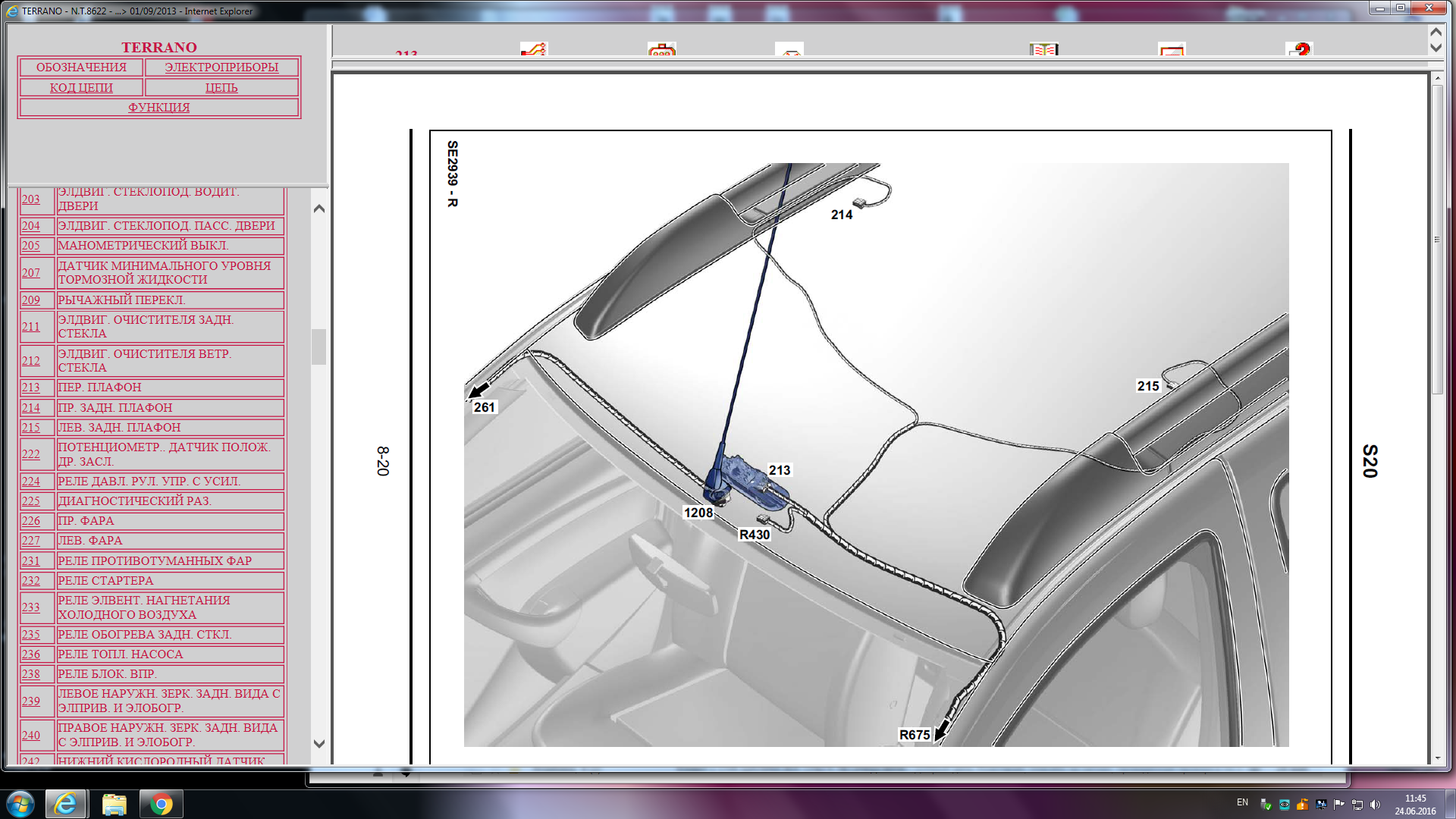Screen dimensions: 1456x819
Task: Select the РЕЛЕ СТАРТЕРА row text
Action: [x=106, y=581]
